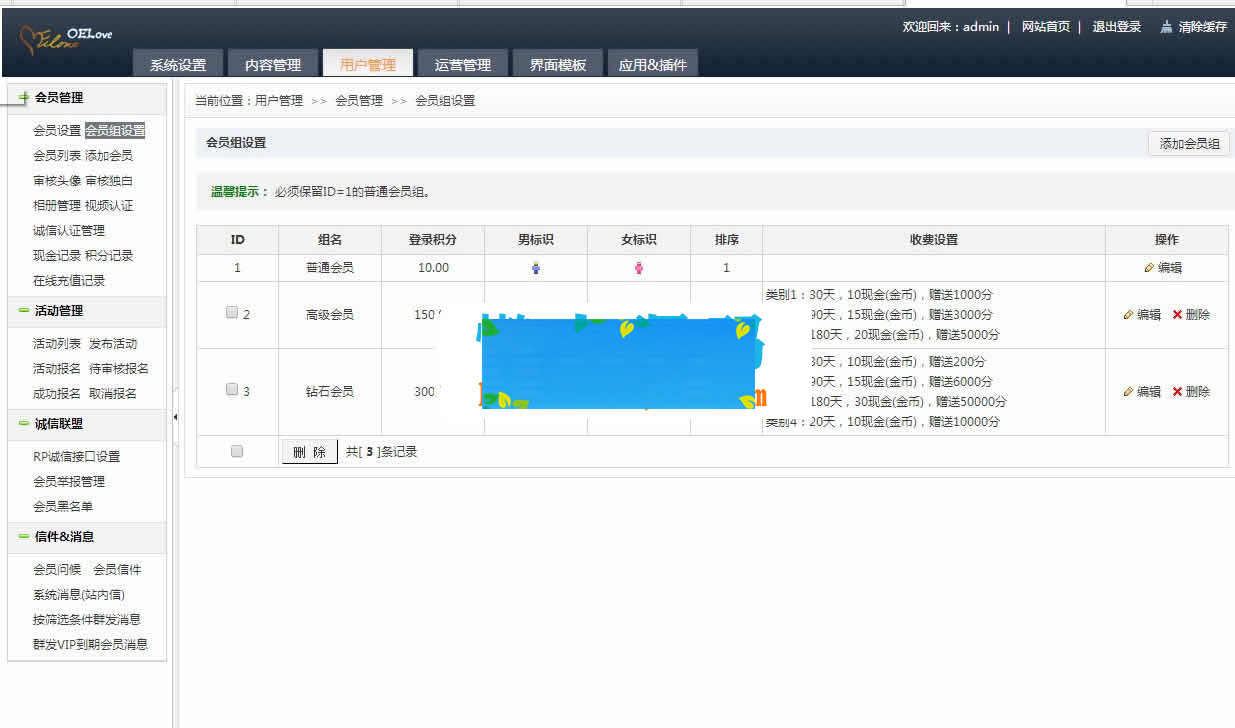Open the 运营管理 tab

463,62
